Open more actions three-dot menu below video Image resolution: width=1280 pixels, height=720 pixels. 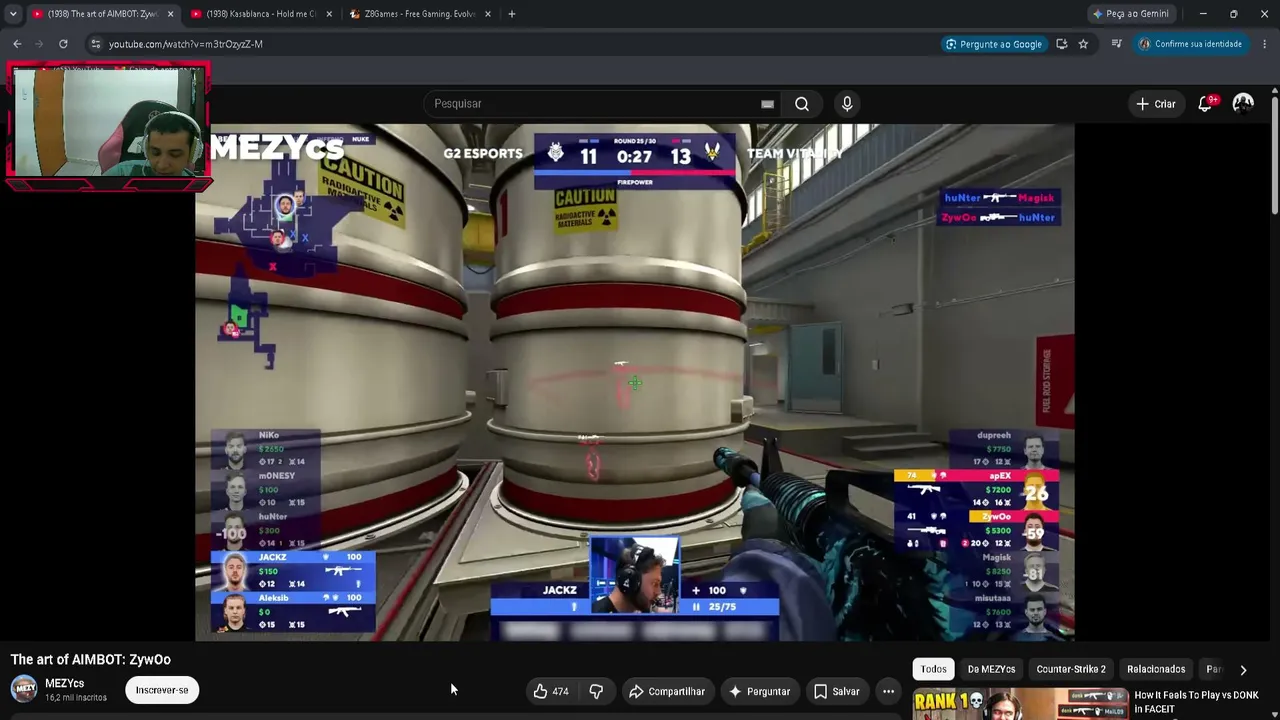[x=888, y=691]
